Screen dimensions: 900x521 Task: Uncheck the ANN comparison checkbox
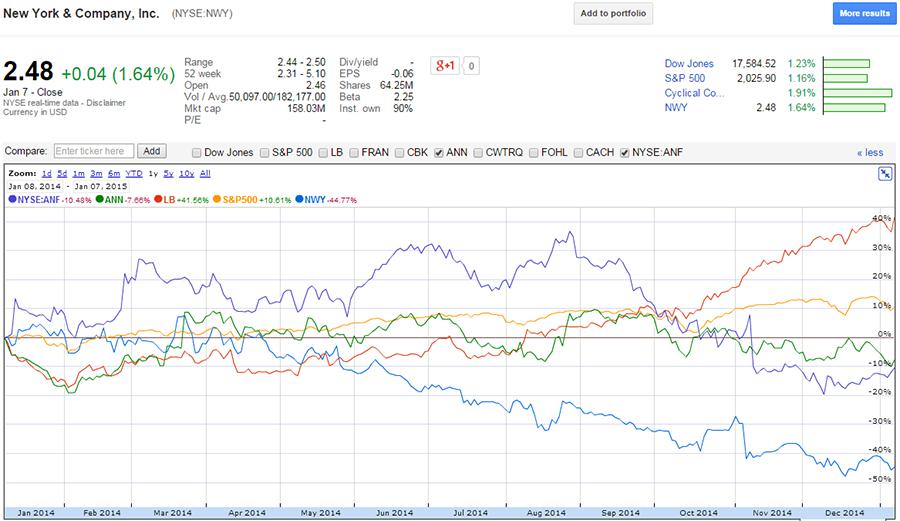[x=439, y=153]
